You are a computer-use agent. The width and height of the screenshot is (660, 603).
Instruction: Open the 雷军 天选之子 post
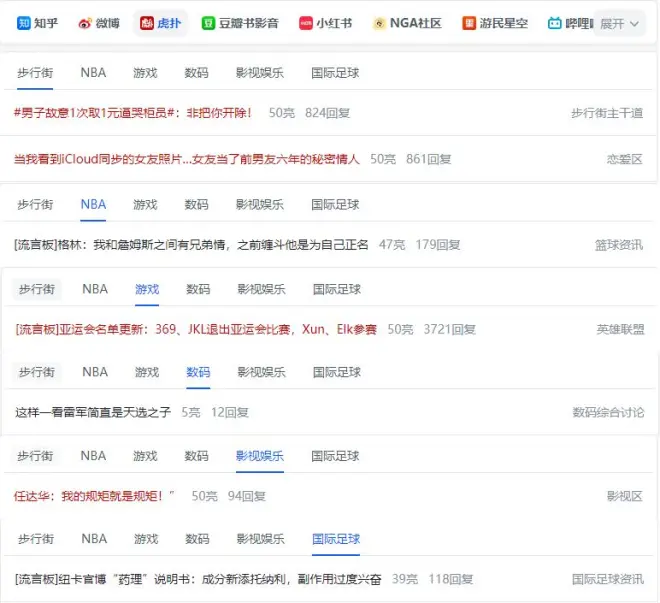click(x=93, y=412)
